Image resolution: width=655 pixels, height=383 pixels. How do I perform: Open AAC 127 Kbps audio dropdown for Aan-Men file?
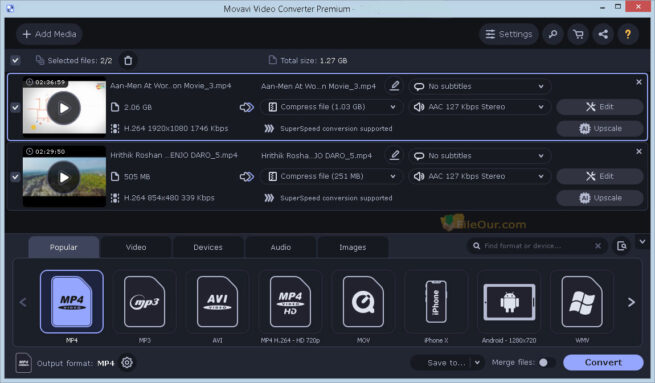(479, 107)
